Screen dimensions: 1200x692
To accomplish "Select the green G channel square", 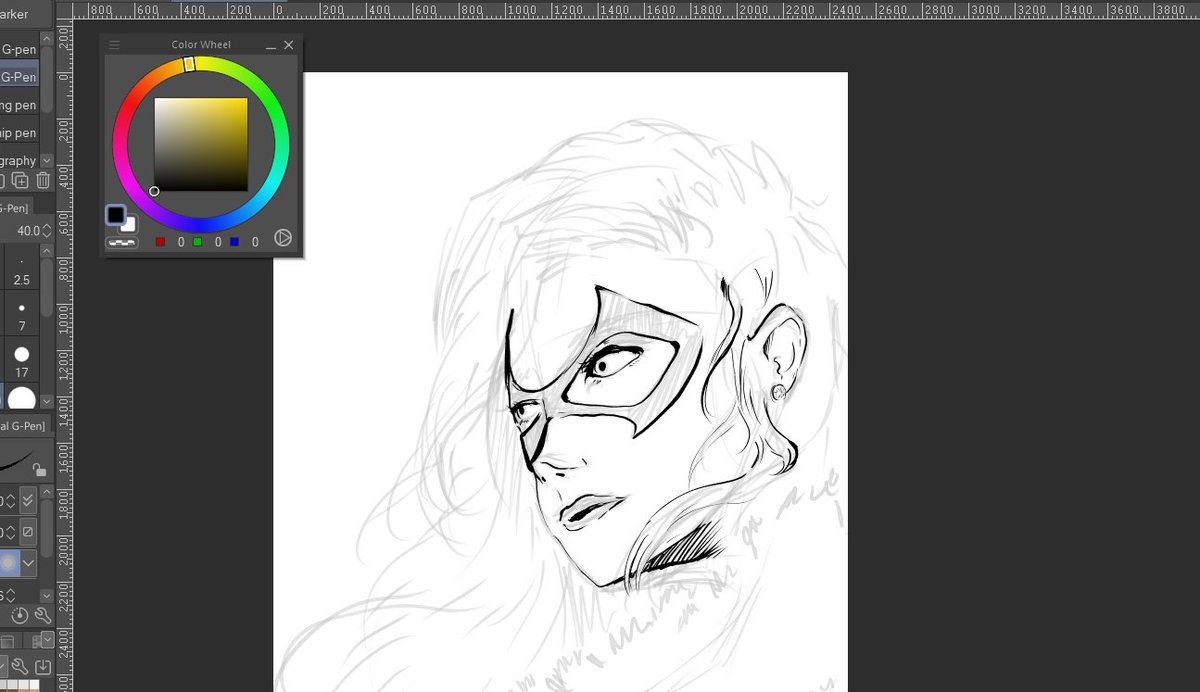I will 197,242.
